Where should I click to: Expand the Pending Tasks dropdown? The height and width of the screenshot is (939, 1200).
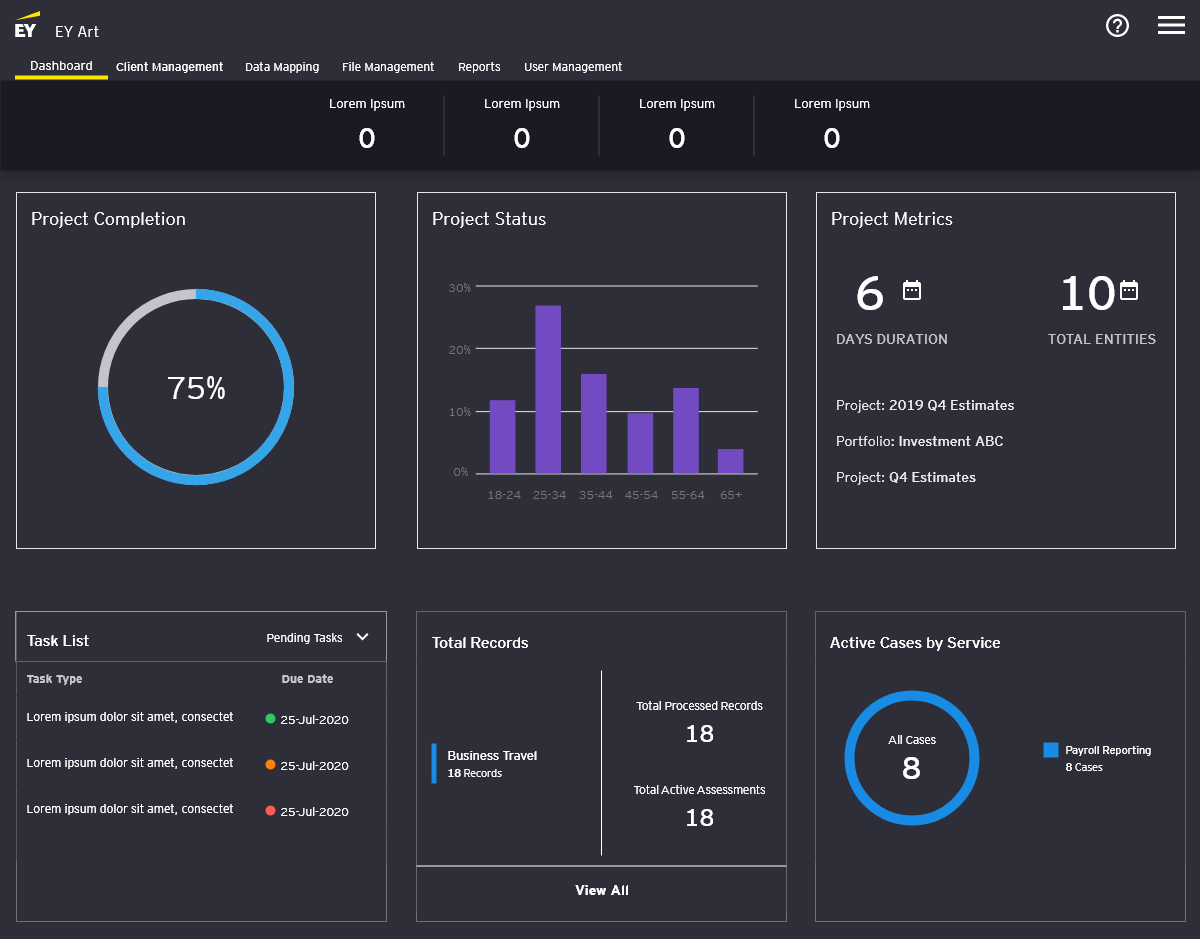pyautogui.click(x=318, y=638)
